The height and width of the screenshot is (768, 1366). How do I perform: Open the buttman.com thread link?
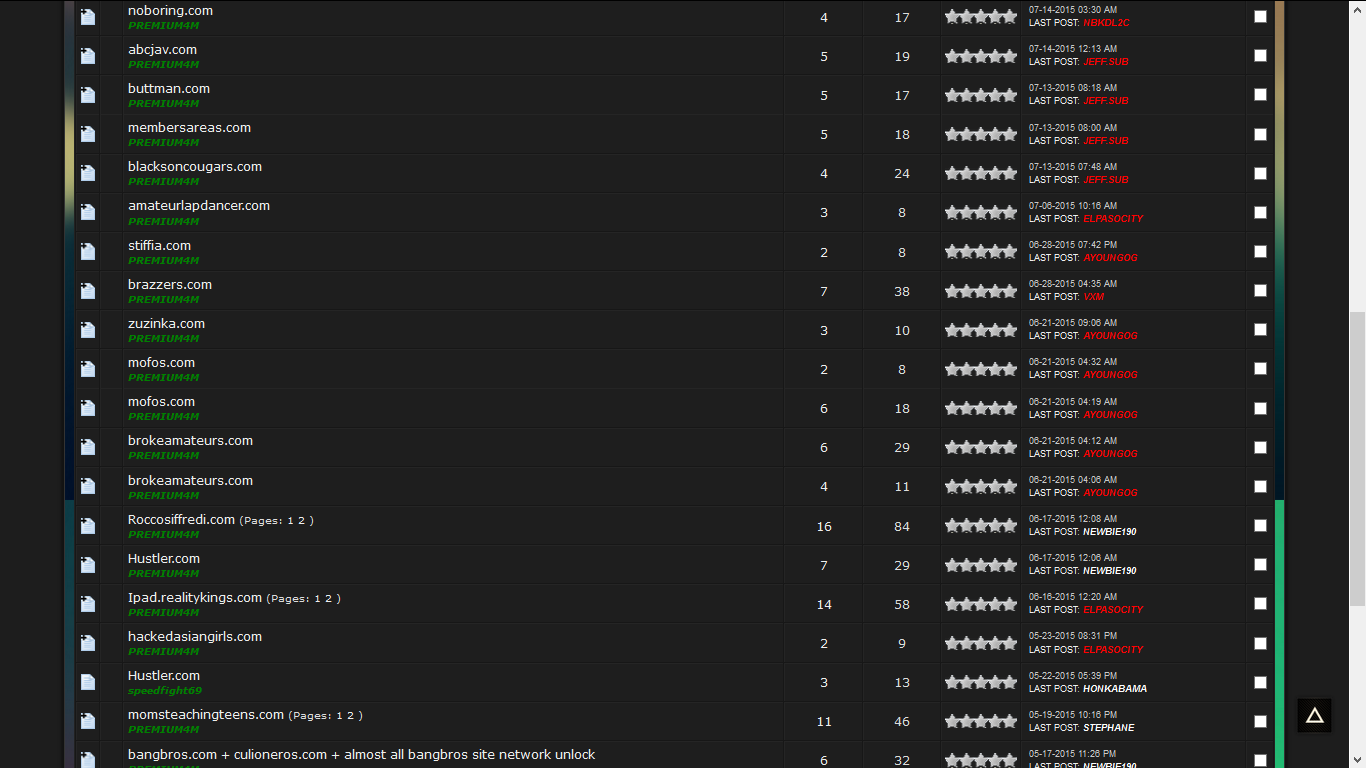169,89
